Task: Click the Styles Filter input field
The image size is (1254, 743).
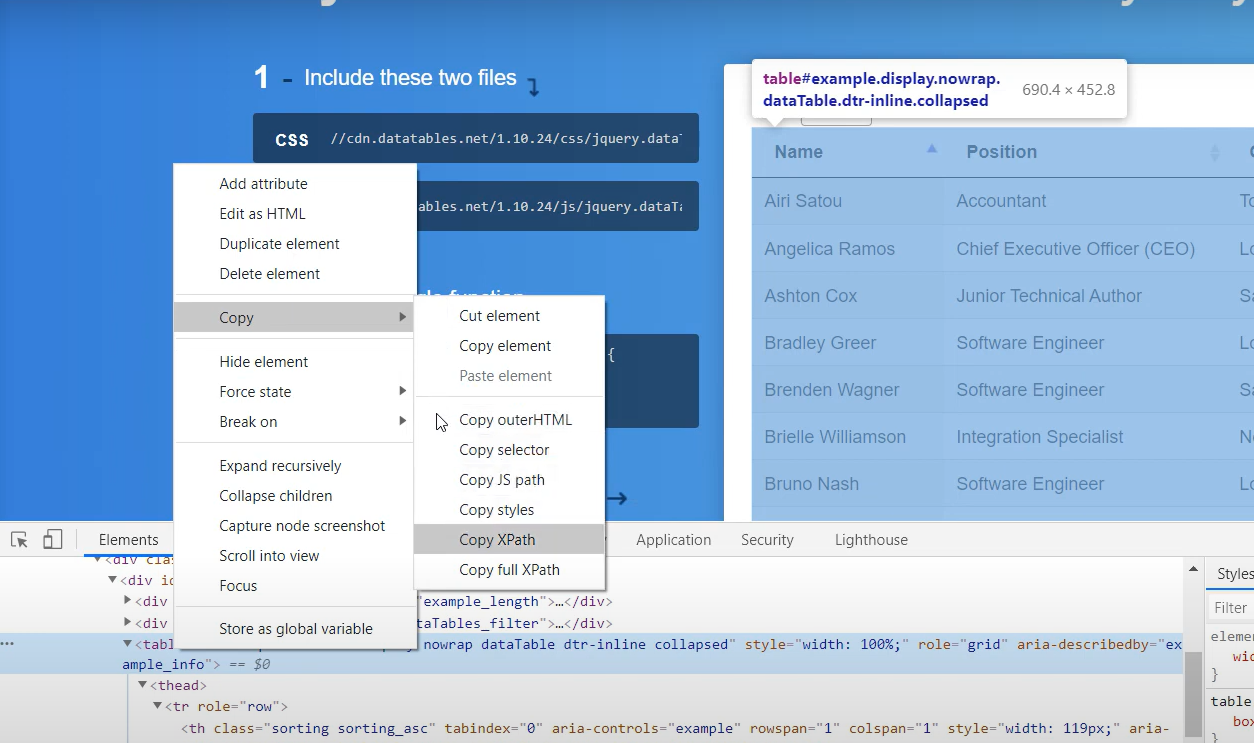Action: coord(1230,608)
